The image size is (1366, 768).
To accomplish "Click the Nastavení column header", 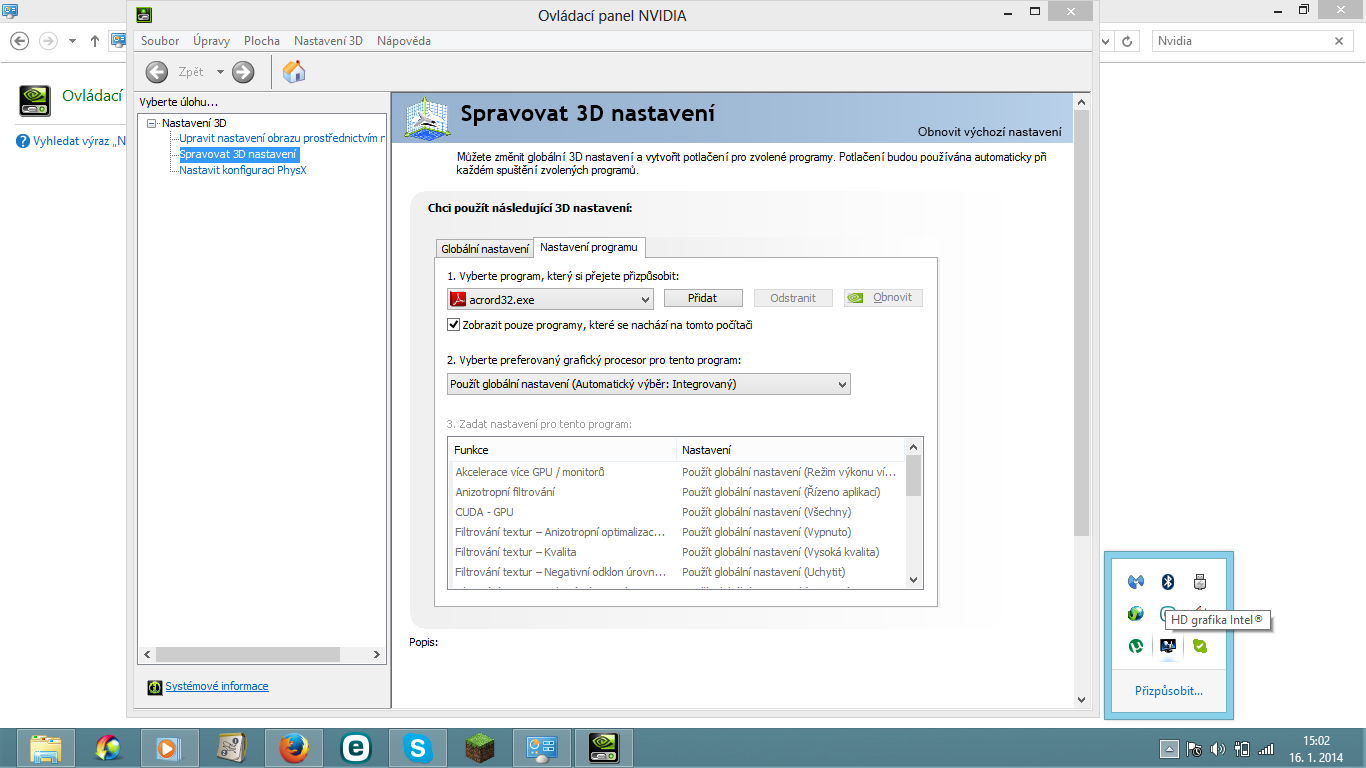I will click(x=790, y=450).
